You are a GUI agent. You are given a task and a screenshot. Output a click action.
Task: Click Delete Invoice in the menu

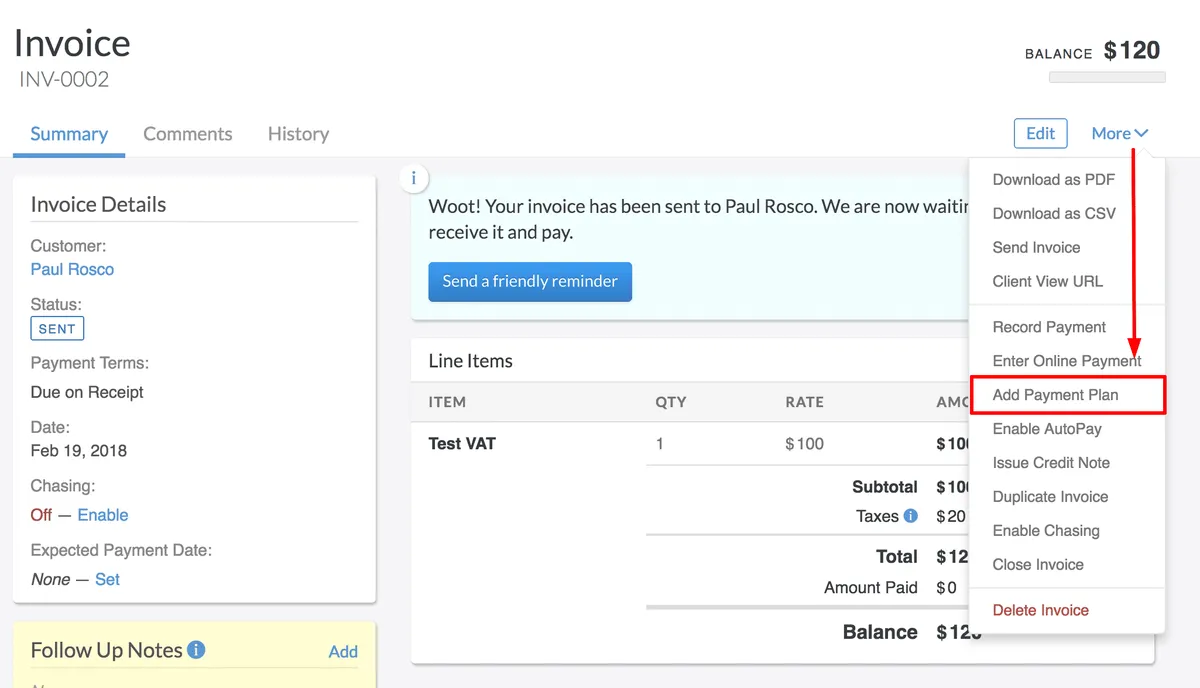1040,610
